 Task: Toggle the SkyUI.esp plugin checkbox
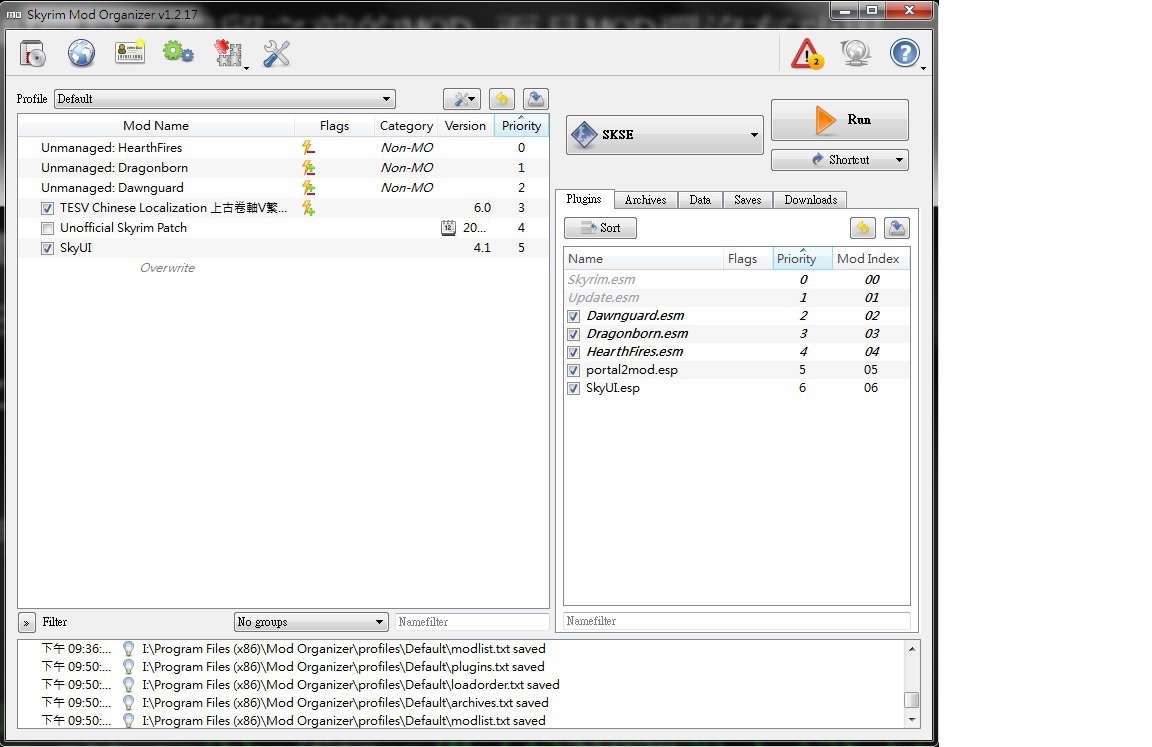574,389
